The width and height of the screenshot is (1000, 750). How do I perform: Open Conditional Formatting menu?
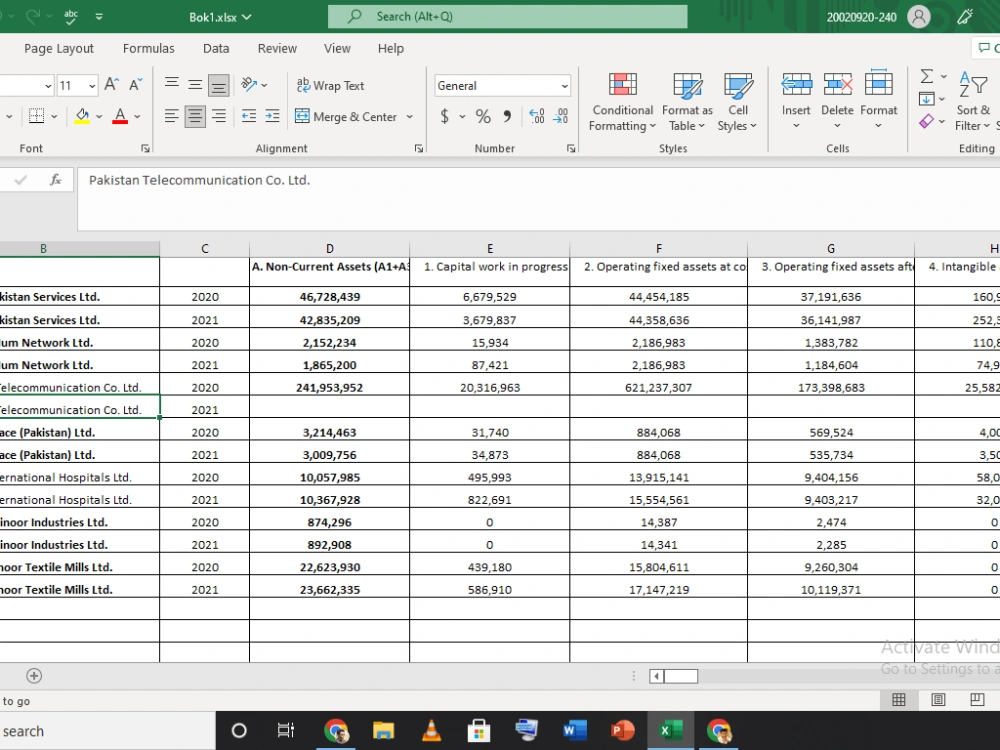click(622, 102)
